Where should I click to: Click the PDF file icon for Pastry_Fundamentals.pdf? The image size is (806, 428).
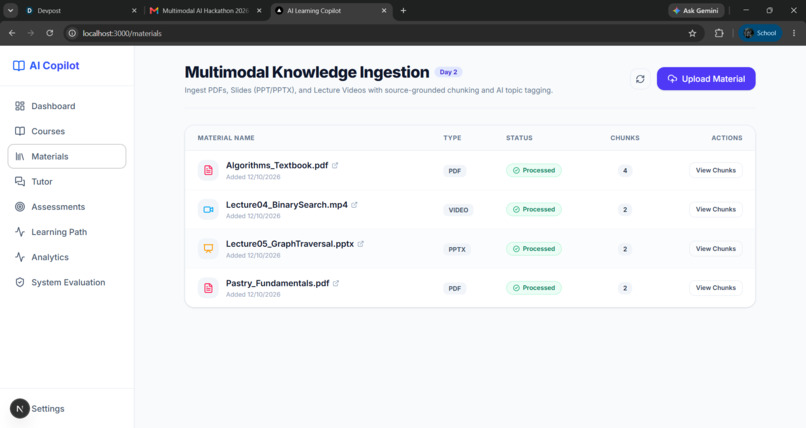(x=208, y=288)
